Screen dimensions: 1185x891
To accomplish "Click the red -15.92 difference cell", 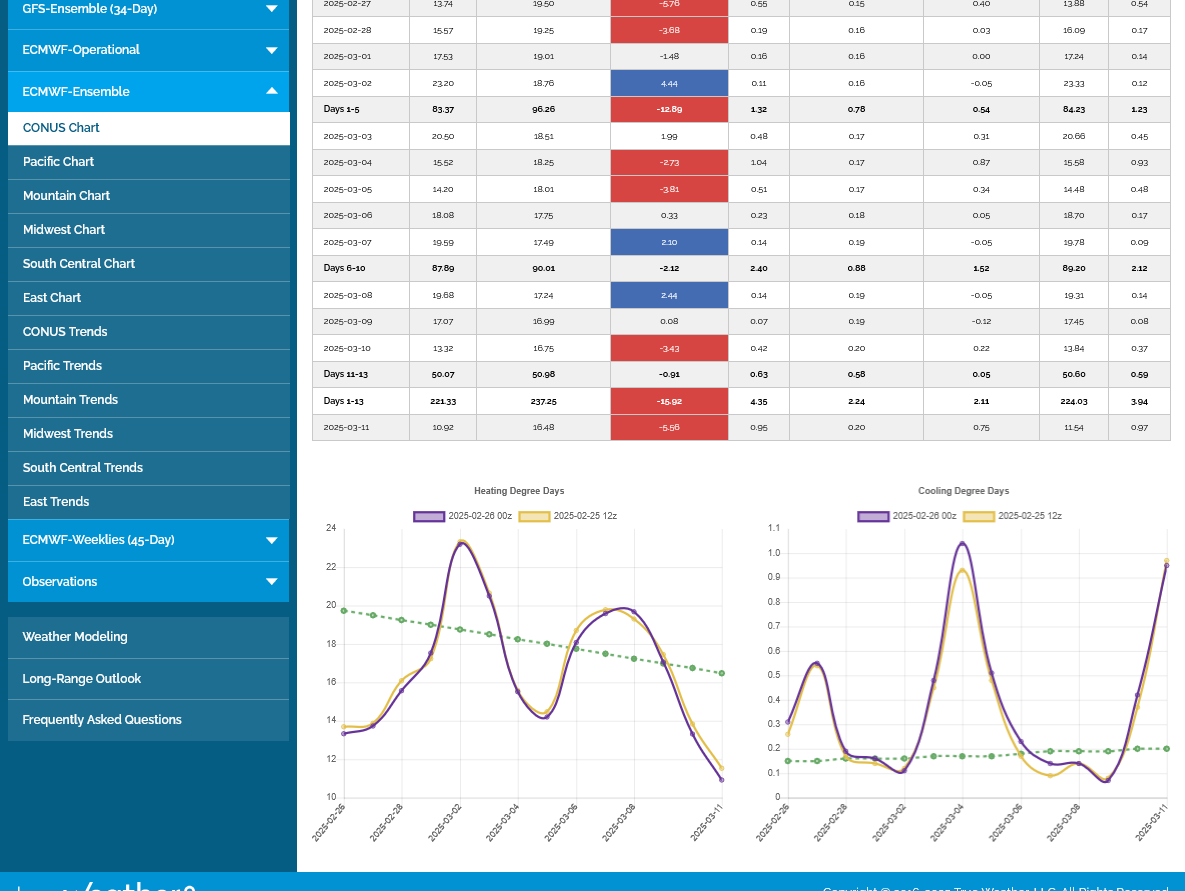I will point(670,401).
